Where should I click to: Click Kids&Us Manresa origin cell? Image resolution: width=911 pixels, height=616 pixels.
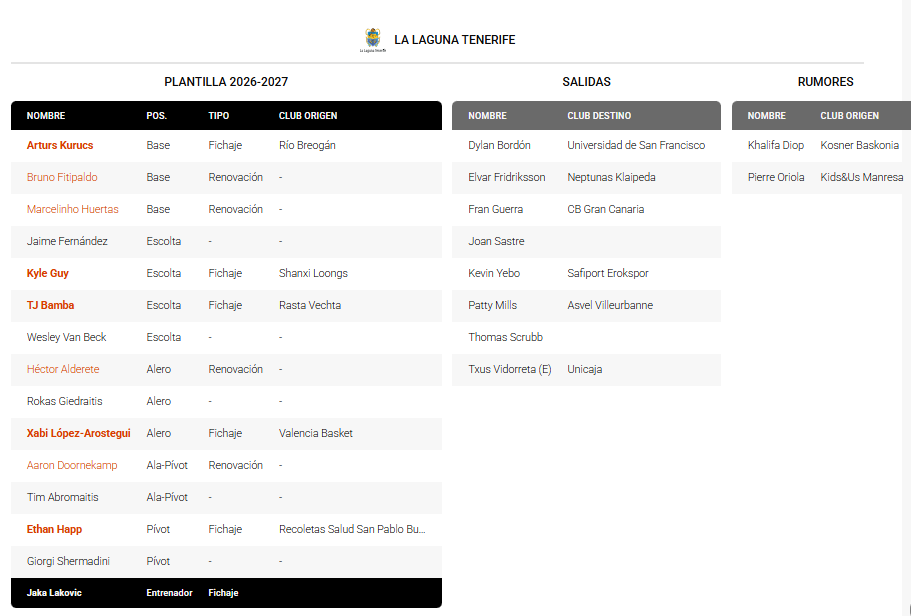862,177
